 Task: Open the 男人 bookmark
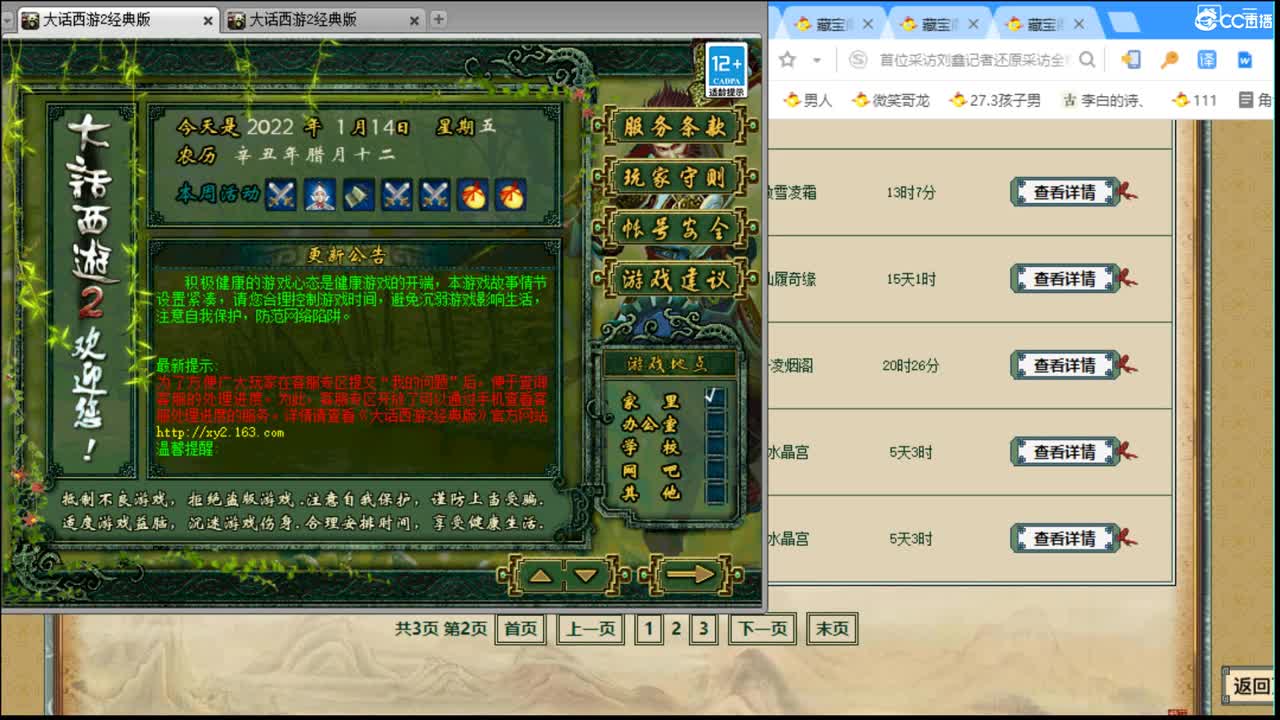tap(808, 100)
